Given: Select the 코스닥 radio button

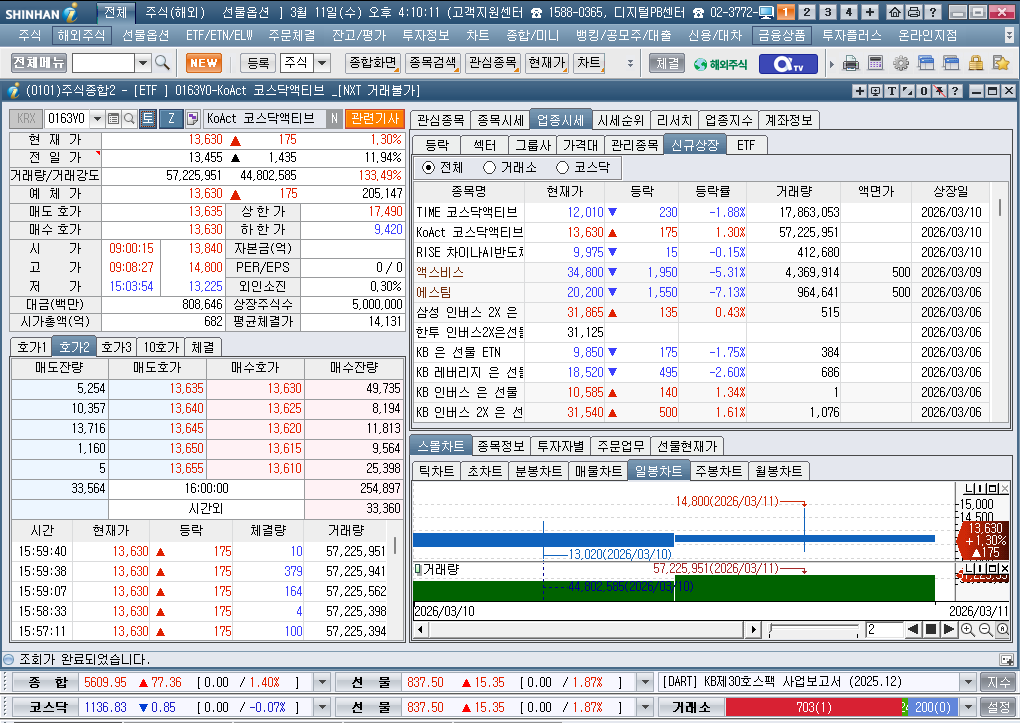Looking at the screenshot, I should point(562,168).
